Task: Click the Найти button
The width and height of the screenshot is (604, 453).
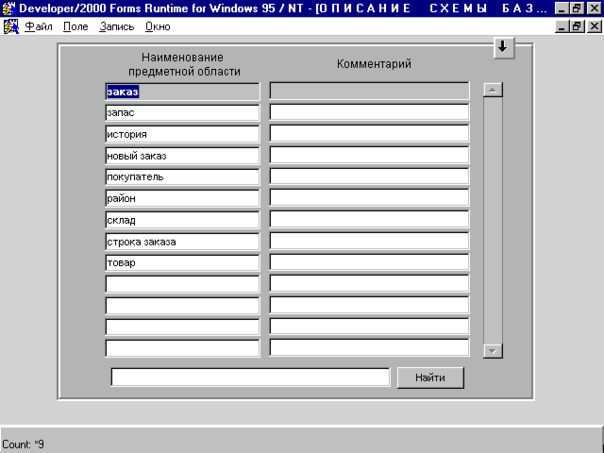Action: [x=430, y=378]
